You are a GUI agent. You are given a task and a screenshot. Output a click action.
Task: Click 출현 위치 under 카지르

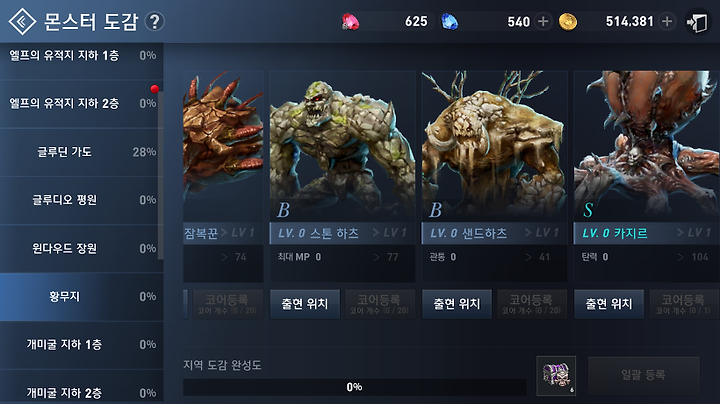click(609, 304)
